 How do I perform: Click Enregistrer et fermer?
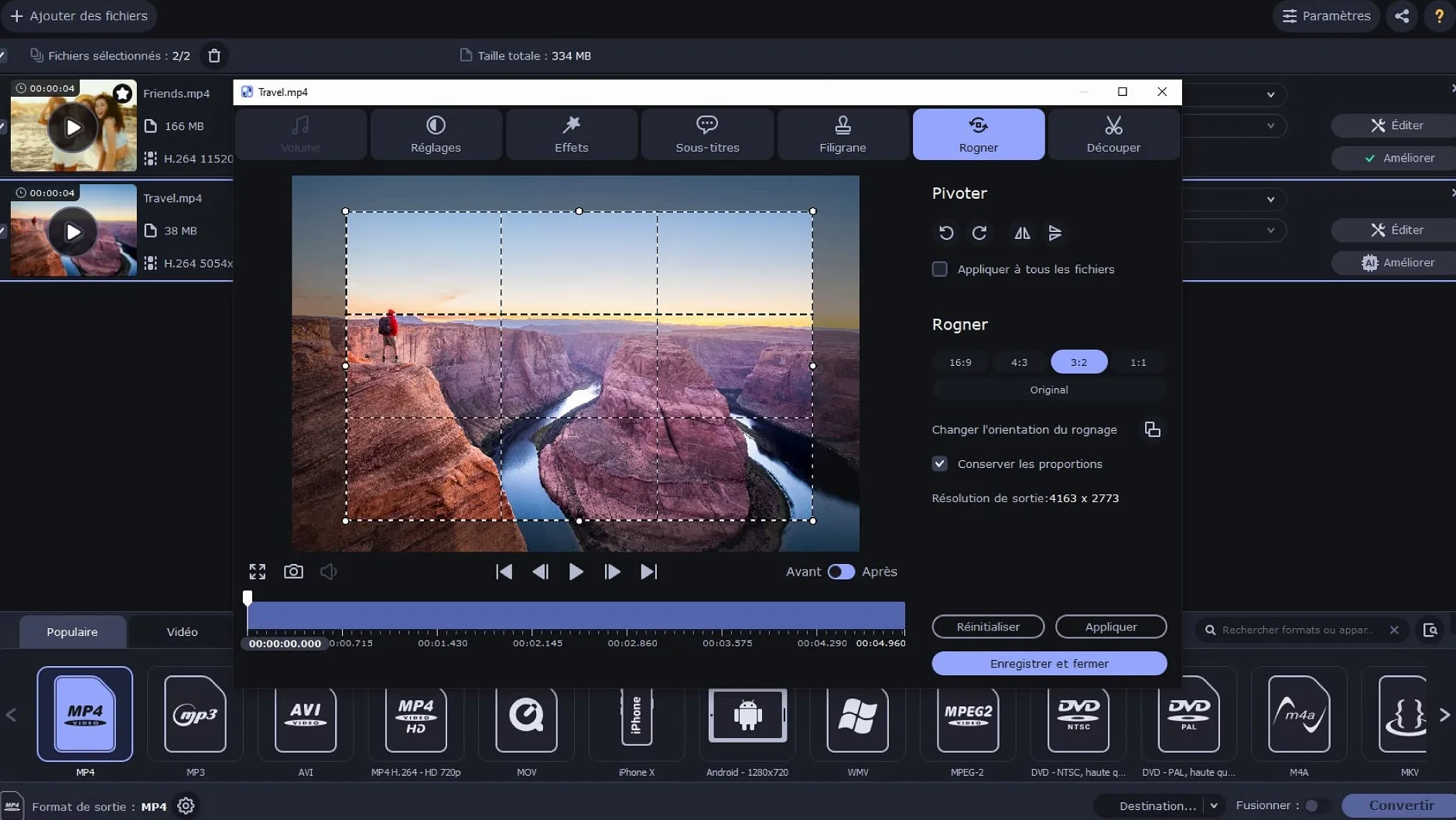1049,664
